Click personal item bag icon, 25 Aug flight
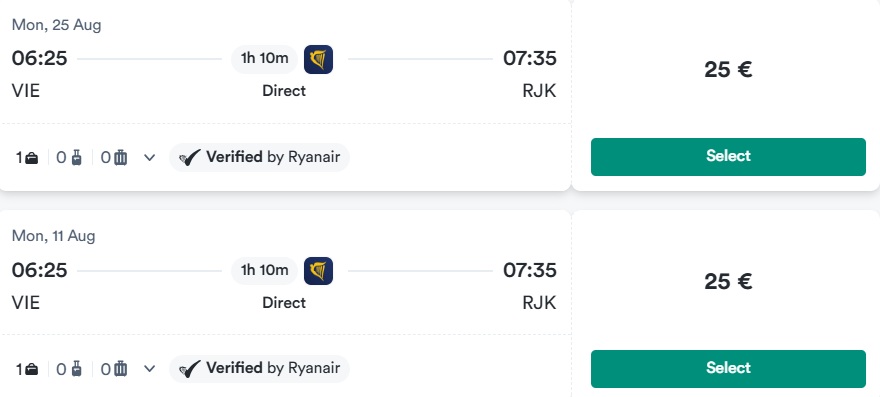 (x=32, y=158)
